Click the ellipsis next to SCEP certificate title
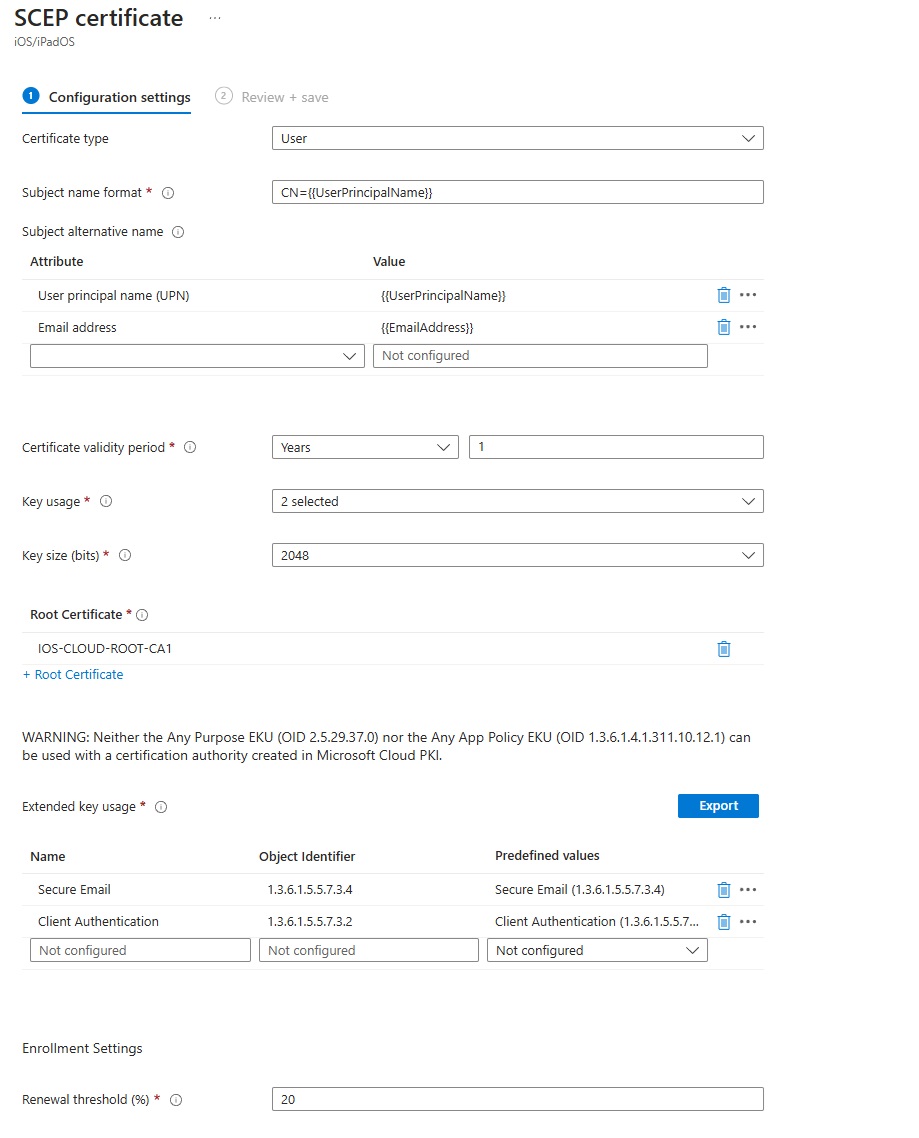 (x=214, y=17)
